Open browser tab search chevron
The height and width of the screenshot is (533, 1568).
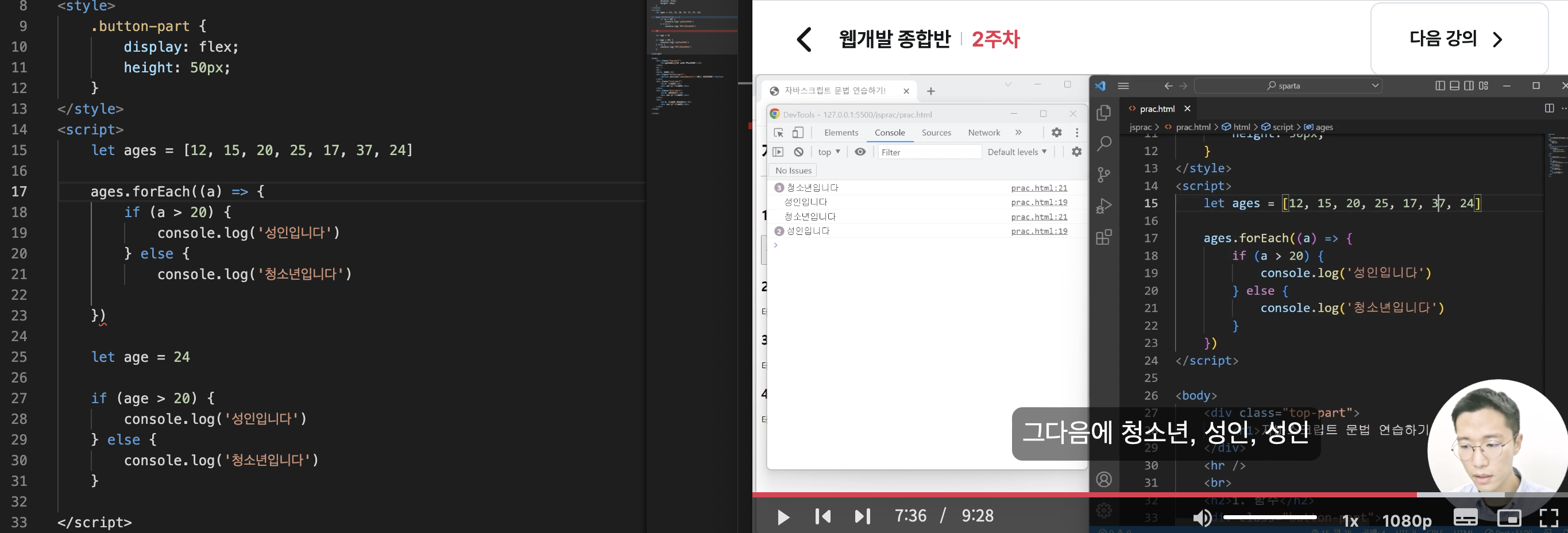click(x=1008, y=84)
